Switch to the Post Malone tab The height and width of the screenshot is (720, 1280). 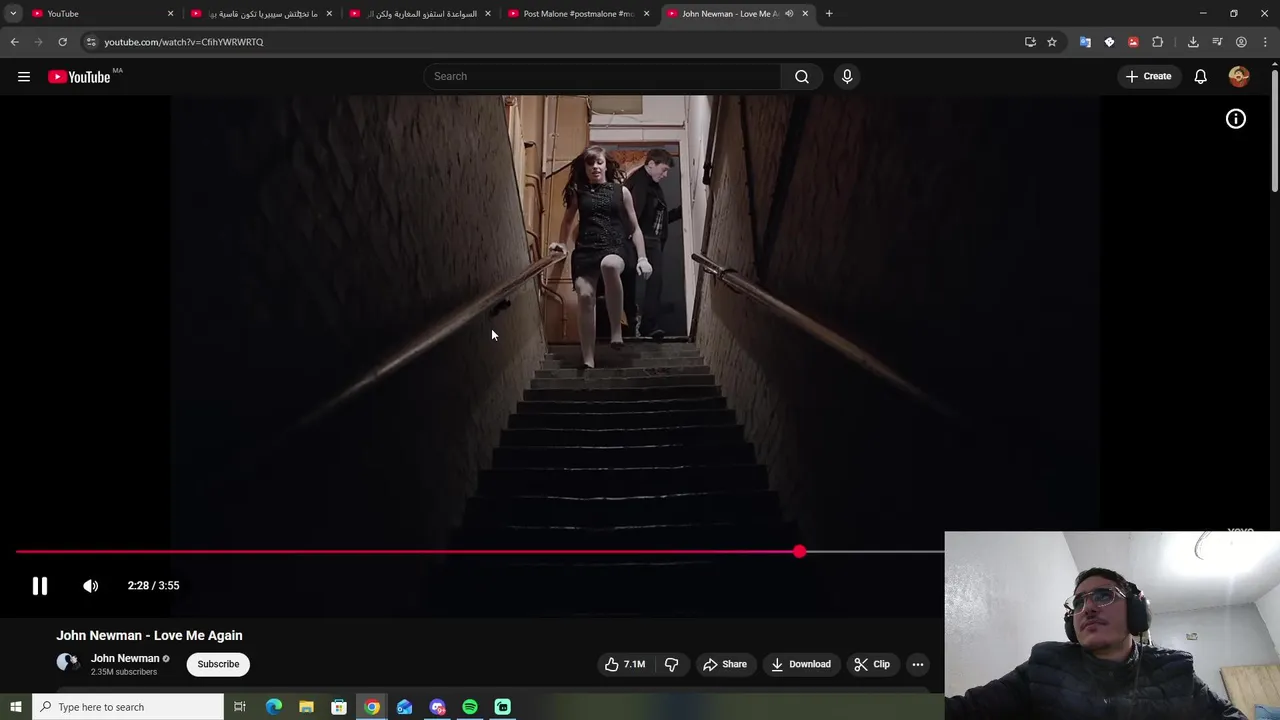coord(578,13)
